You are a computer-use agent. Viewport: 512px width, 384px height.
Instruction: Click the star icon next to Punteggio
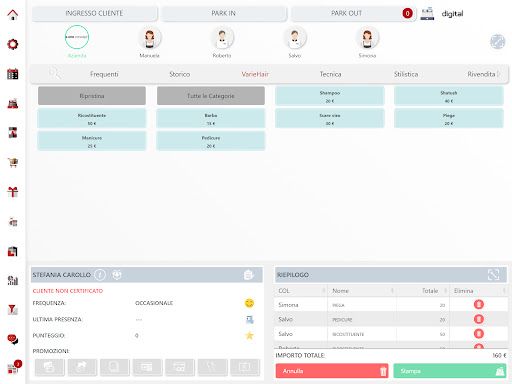(249, 335)
